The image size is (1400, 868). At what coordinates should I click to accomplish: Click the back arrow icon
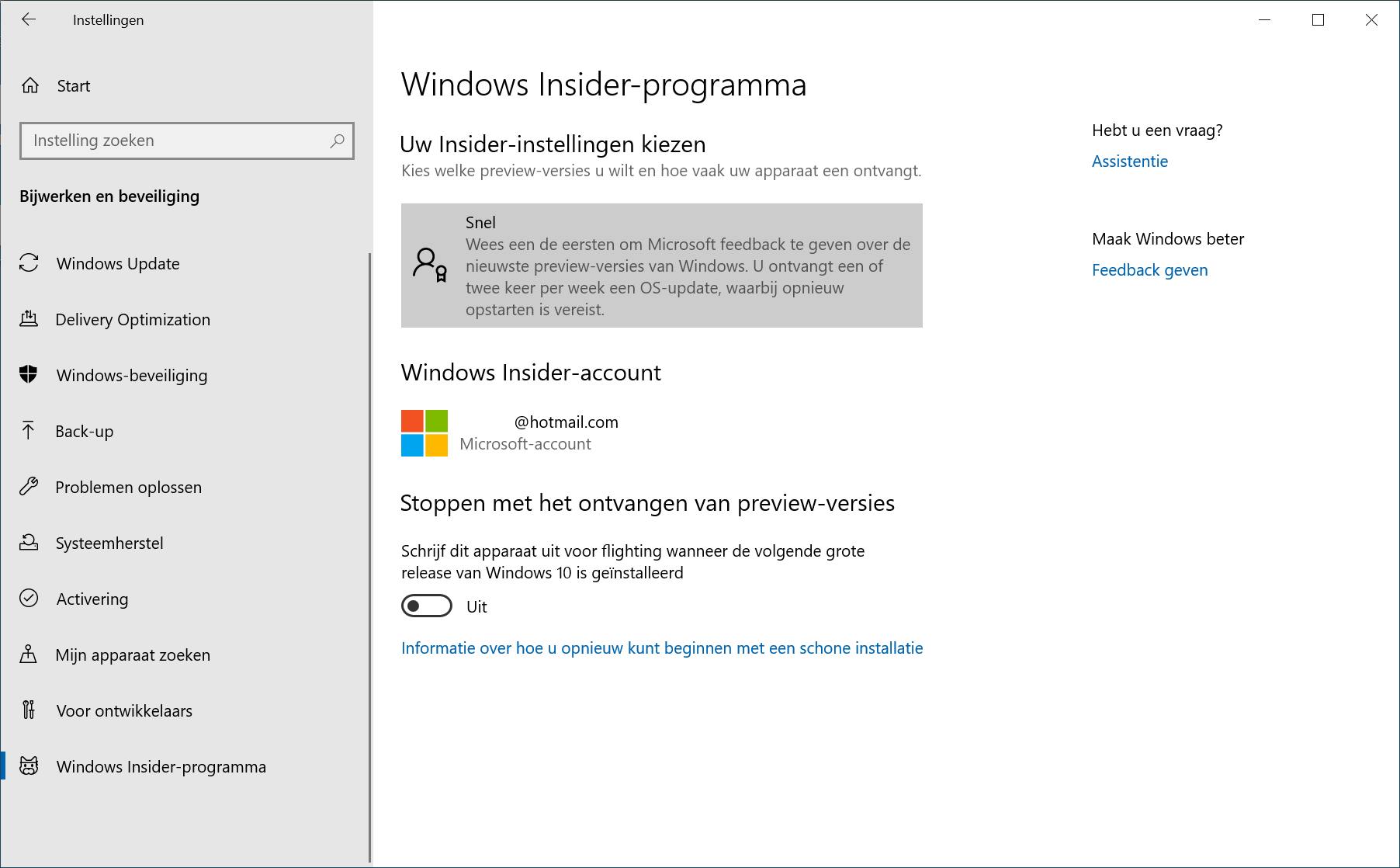pos(29,20)
